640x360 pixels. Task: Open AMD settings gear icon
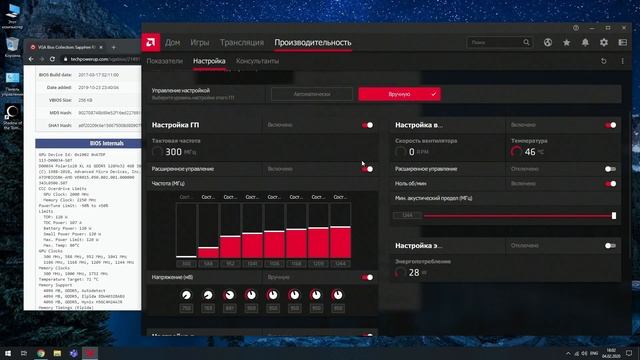604,42
